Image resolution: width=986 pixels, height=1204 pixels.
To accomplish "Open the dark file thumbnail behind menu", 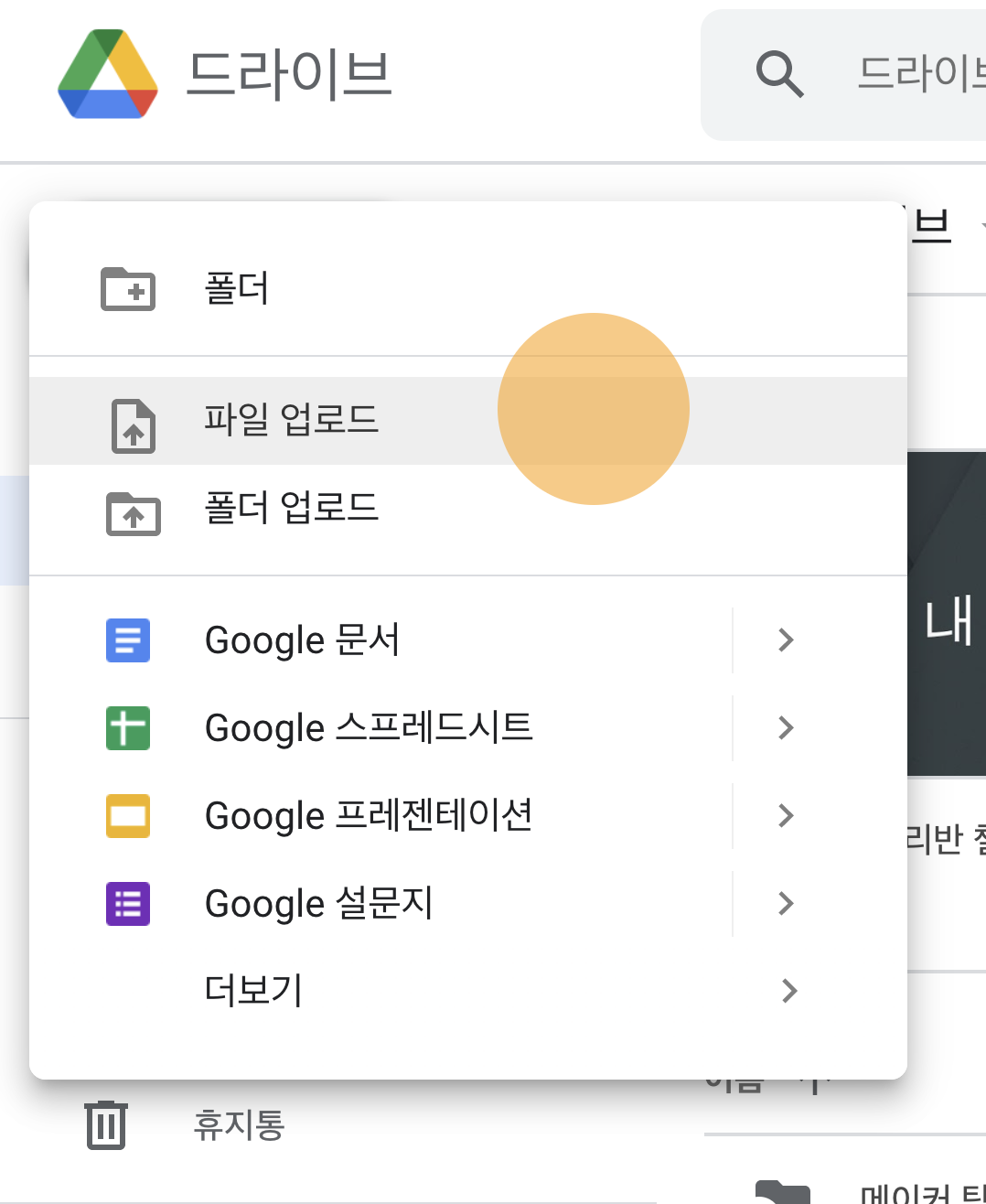I will [947, 613].
